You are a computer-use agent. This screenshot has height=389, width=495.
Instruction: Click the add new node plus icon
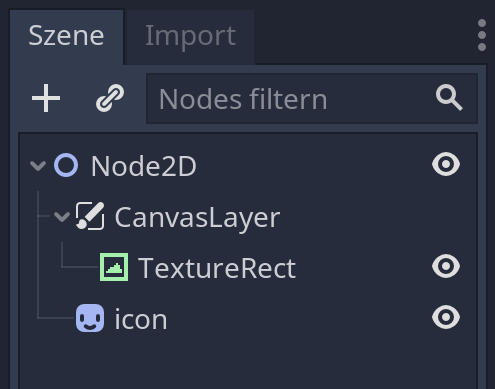pos(46,98)
